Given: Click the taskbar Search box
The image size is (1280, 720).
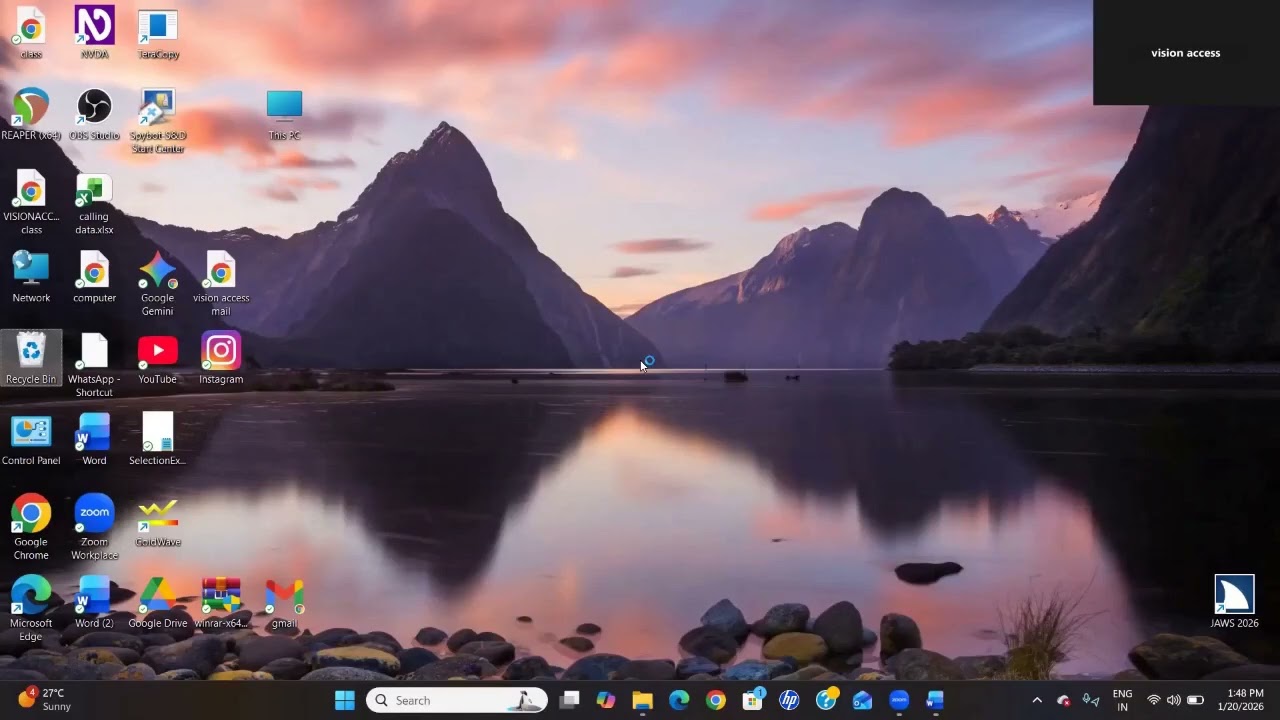Looking at the screenshot, I should tap(457, 700).
